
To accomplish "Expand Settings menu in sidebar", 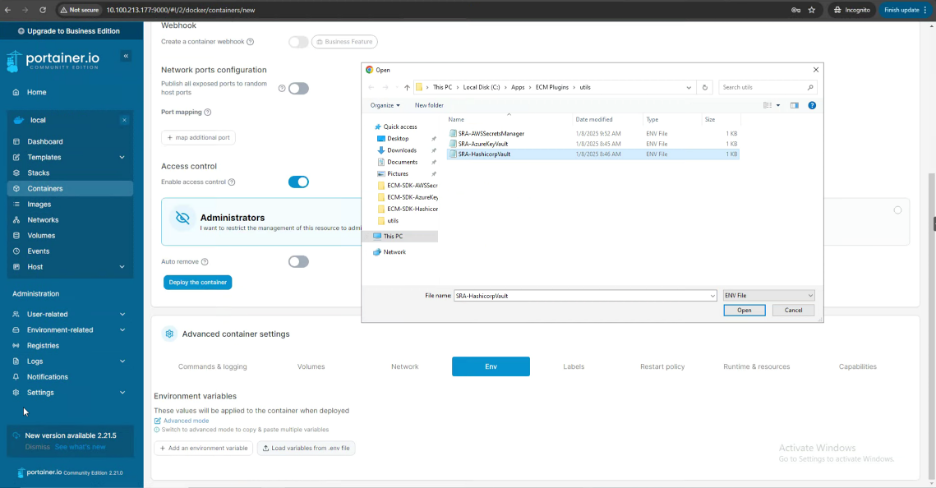I will 122,393.
